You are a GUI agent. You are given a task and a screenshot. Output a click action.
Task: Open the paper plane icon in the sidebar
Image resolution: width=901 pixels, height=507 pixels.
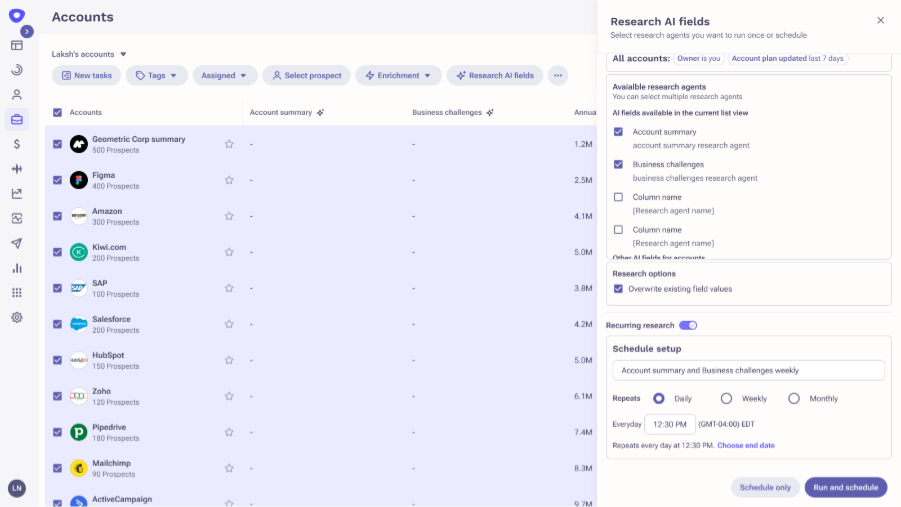click(17, 243)
